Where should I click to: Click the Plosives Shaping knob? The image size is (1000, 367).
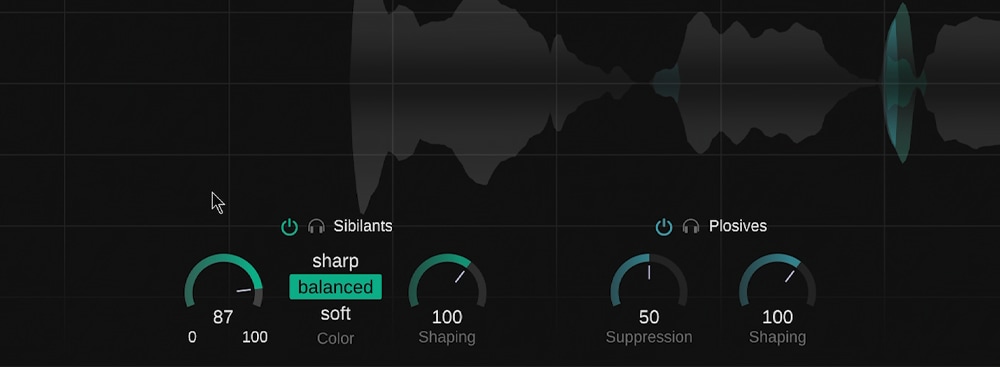(777, 281)
